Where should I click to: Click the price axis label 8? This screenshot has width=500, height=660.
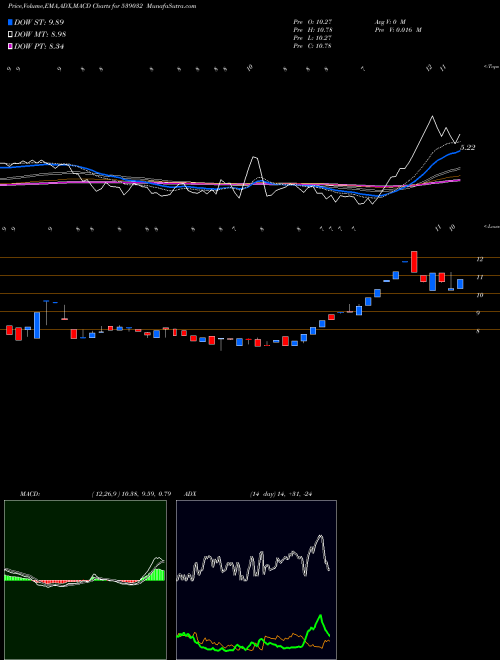click(x=479, y=331)
